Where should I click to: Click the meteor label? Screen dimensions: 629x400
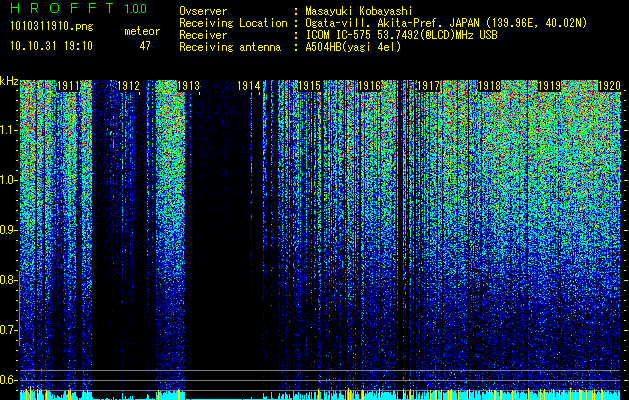(142, 31)
